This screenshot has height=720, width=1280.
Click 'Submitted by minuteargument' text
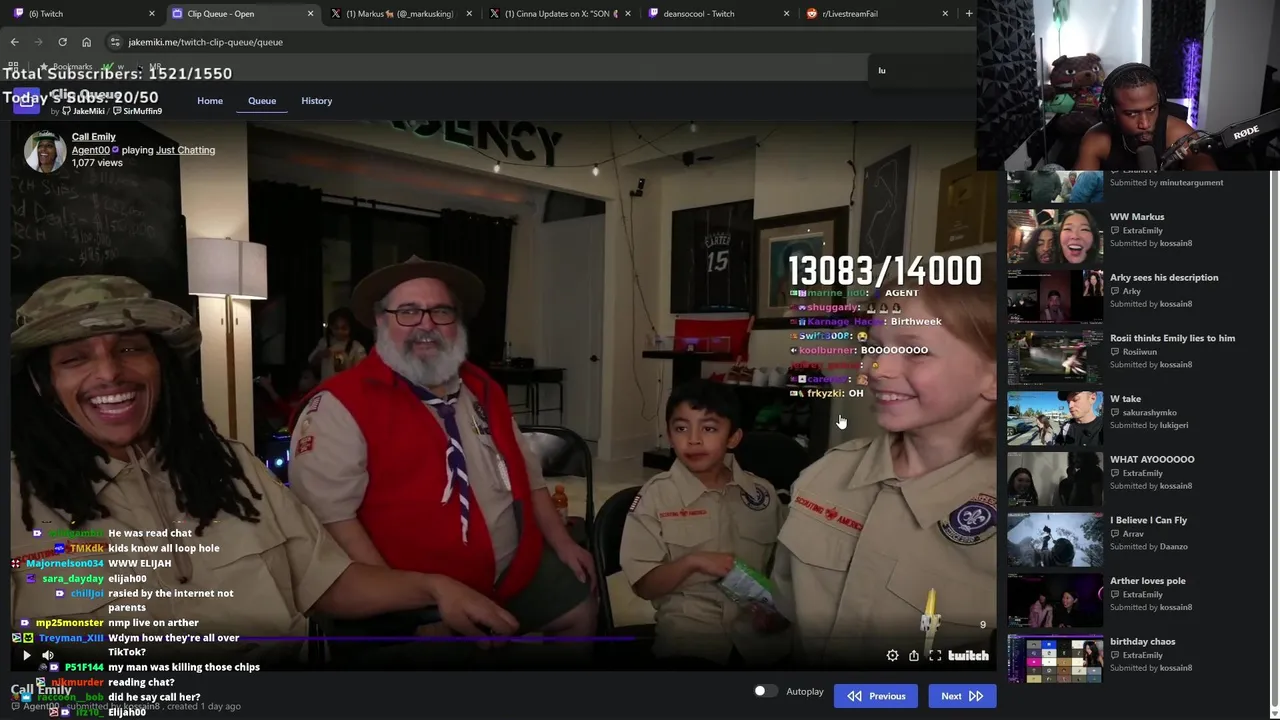click(x=1166, y=183)
